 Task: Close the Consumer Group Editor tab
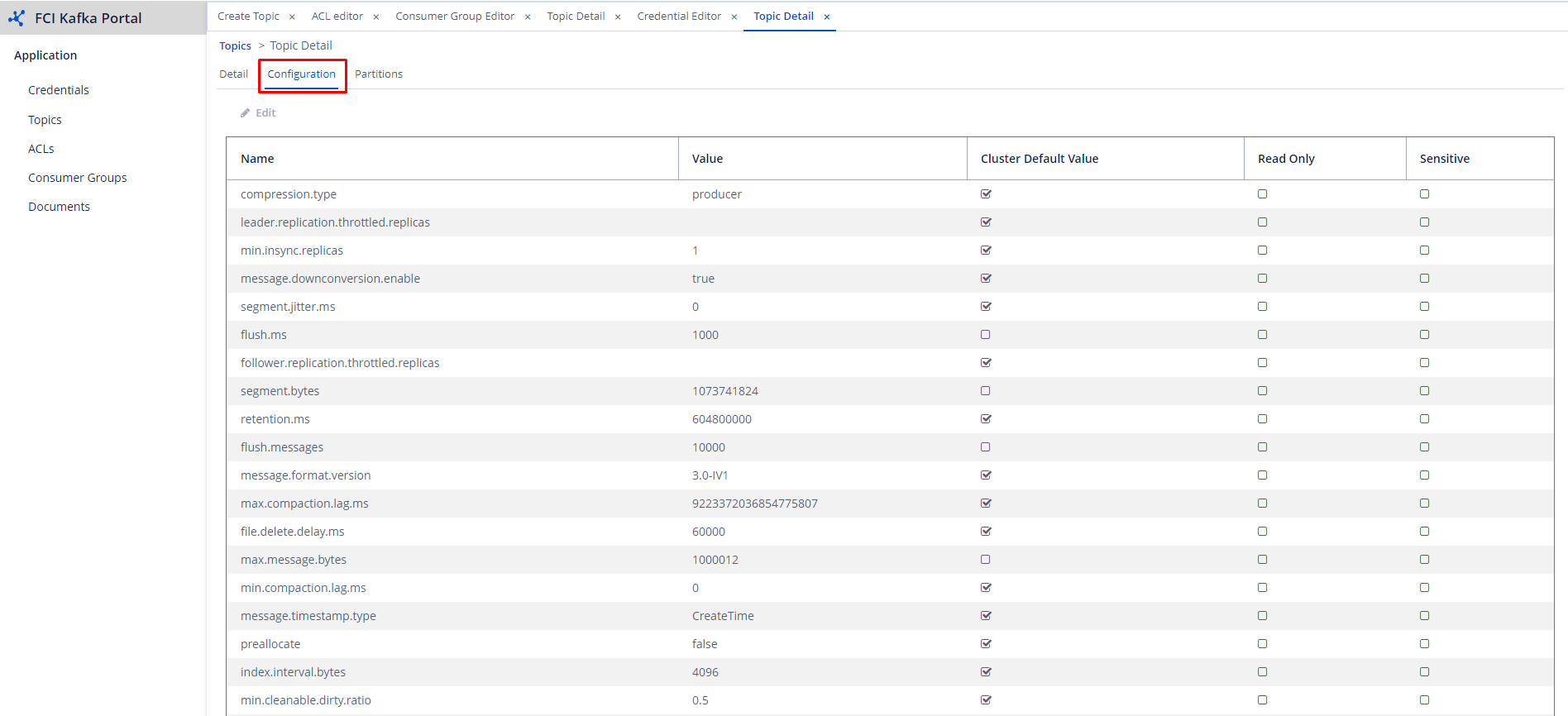[528, 17]
